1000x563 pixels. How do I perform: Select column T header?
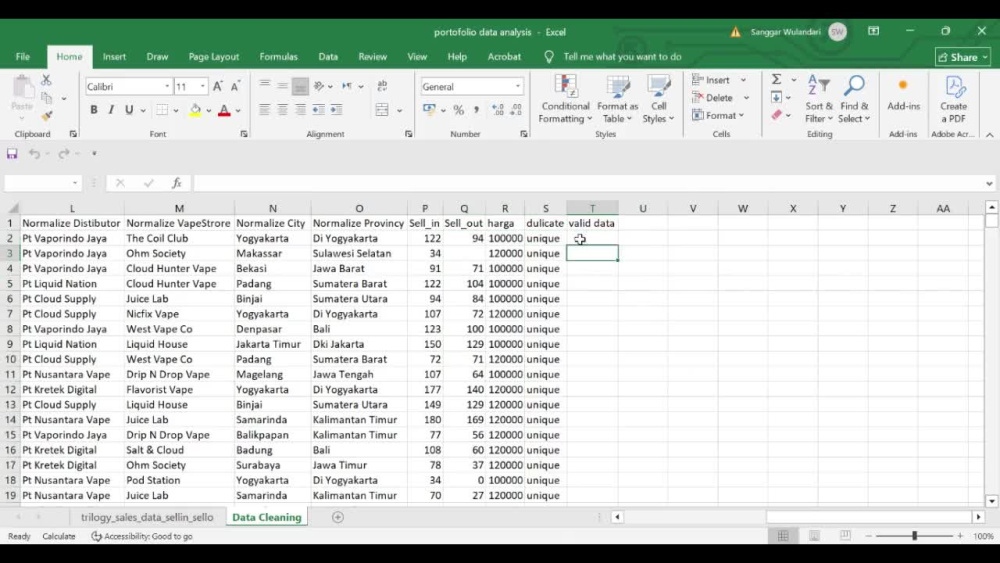click(x=592, y=208)
